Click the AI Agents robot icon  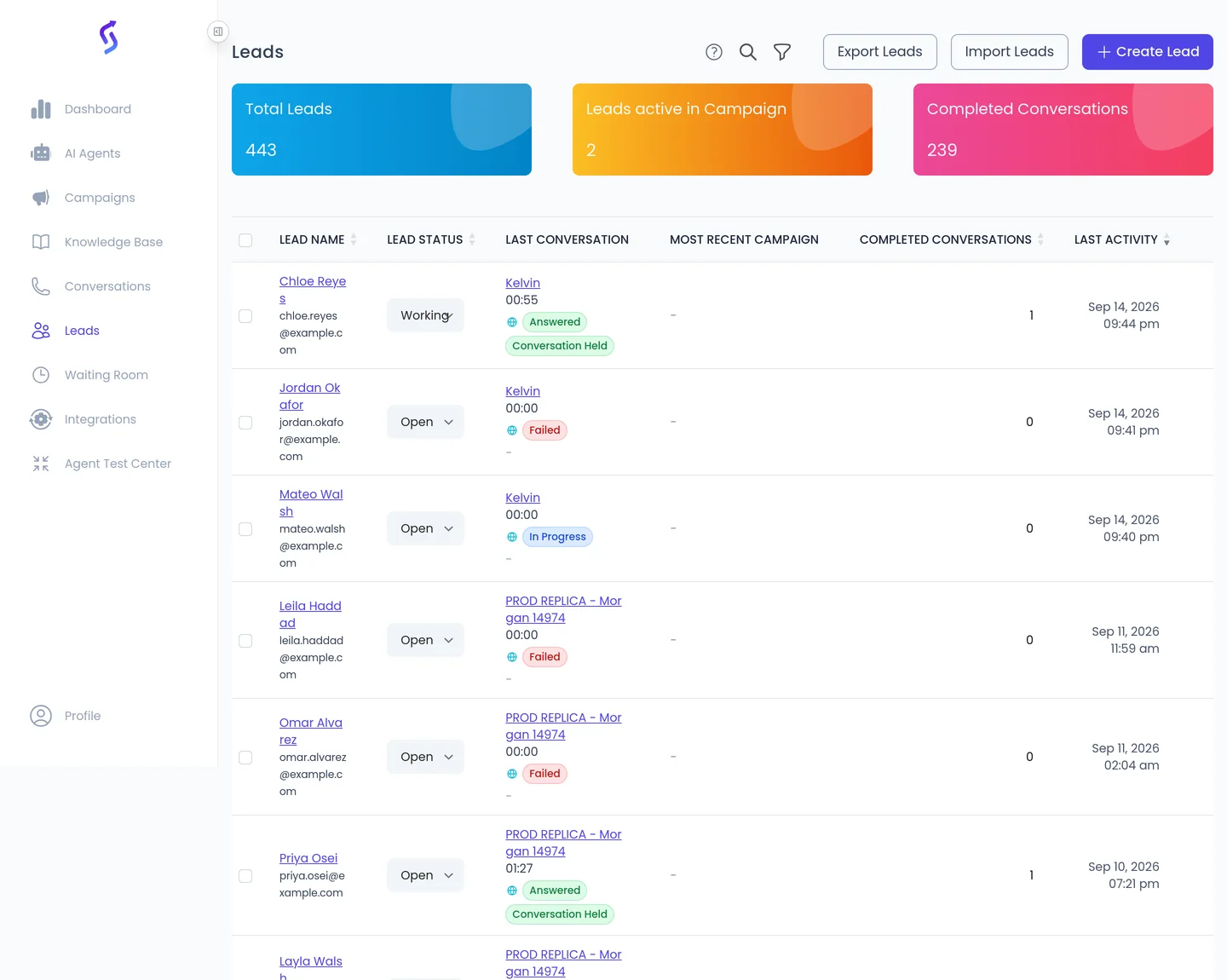41,153
